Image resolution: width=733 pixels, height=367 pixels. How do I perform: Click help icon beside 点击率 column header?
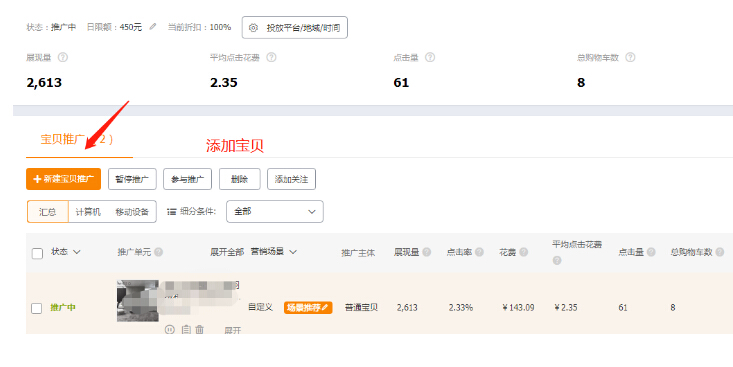(479, 252)
